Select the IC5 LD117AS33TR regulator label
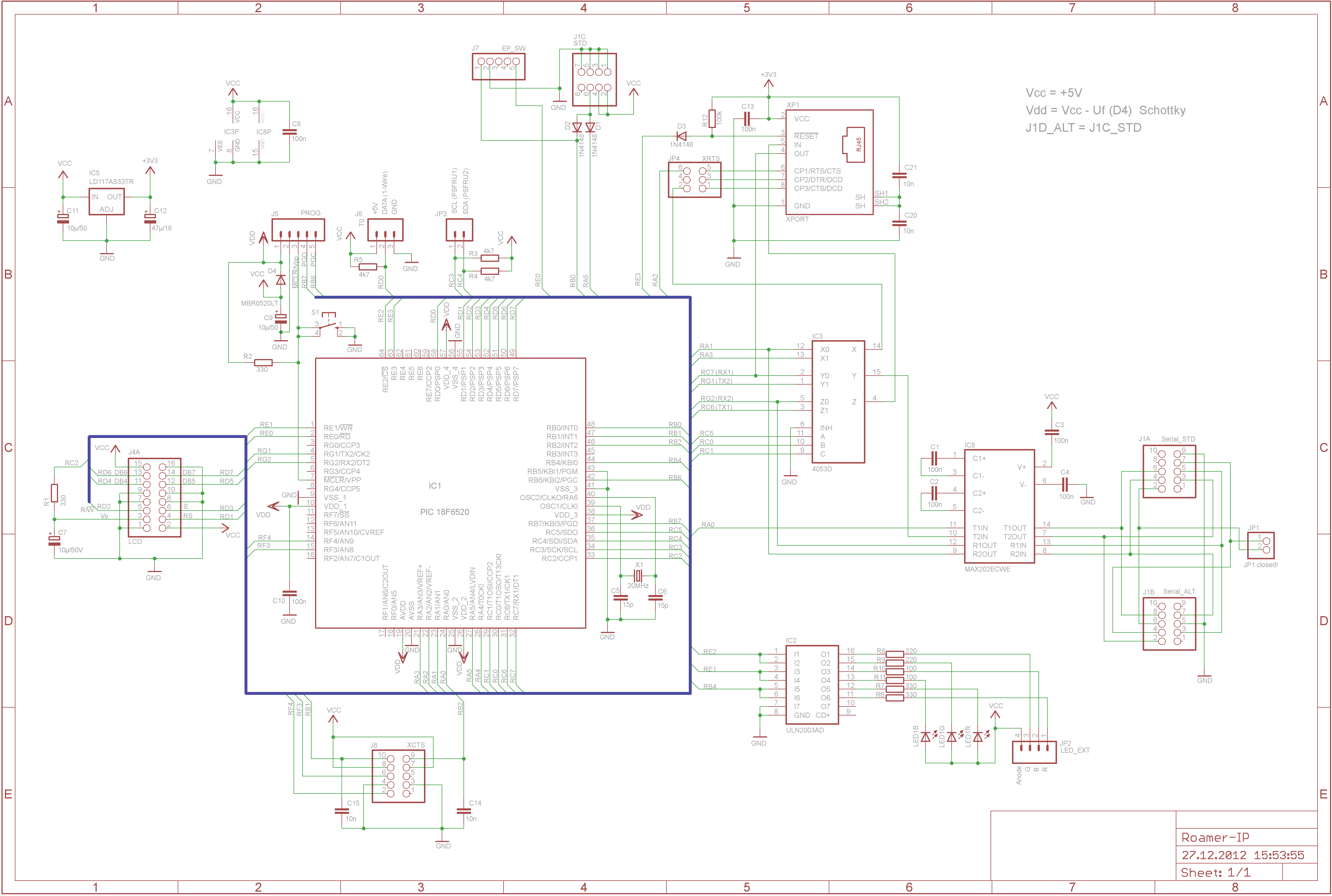 (111, 177)
